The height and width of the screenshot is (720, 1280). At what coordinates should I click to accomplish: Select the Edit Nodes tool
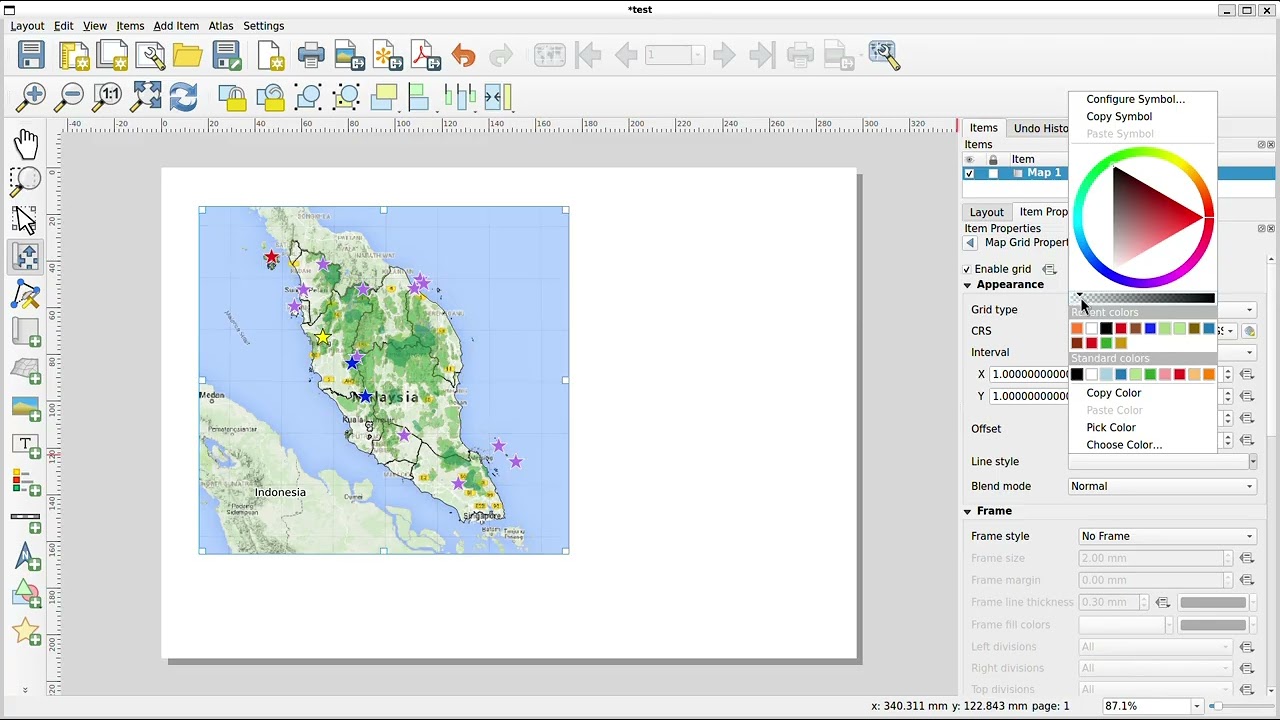26,295
